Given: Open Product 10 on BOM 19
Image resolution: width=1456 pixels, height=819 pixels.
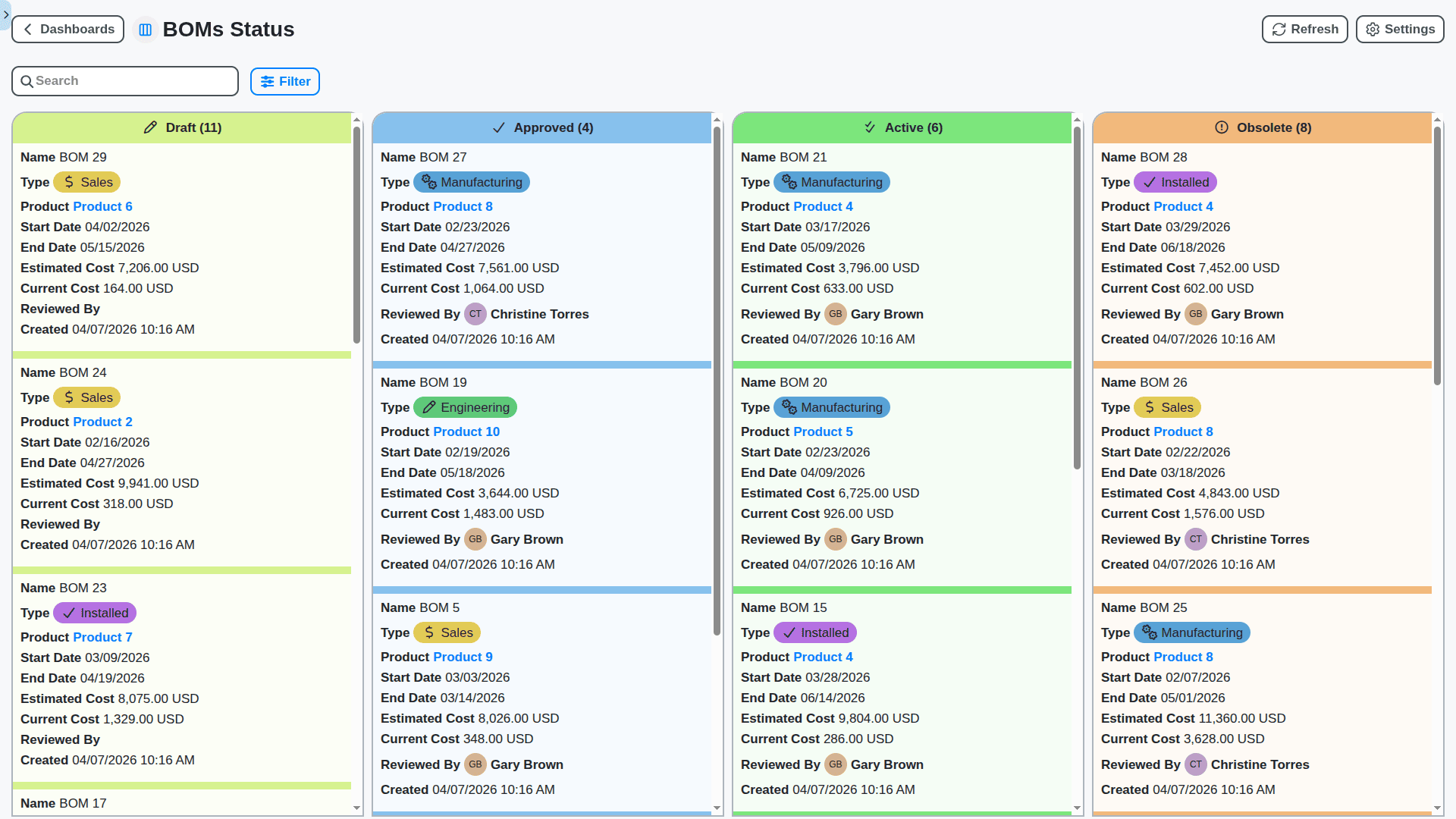Looking at the screenshot, I should tap(466, 431).
